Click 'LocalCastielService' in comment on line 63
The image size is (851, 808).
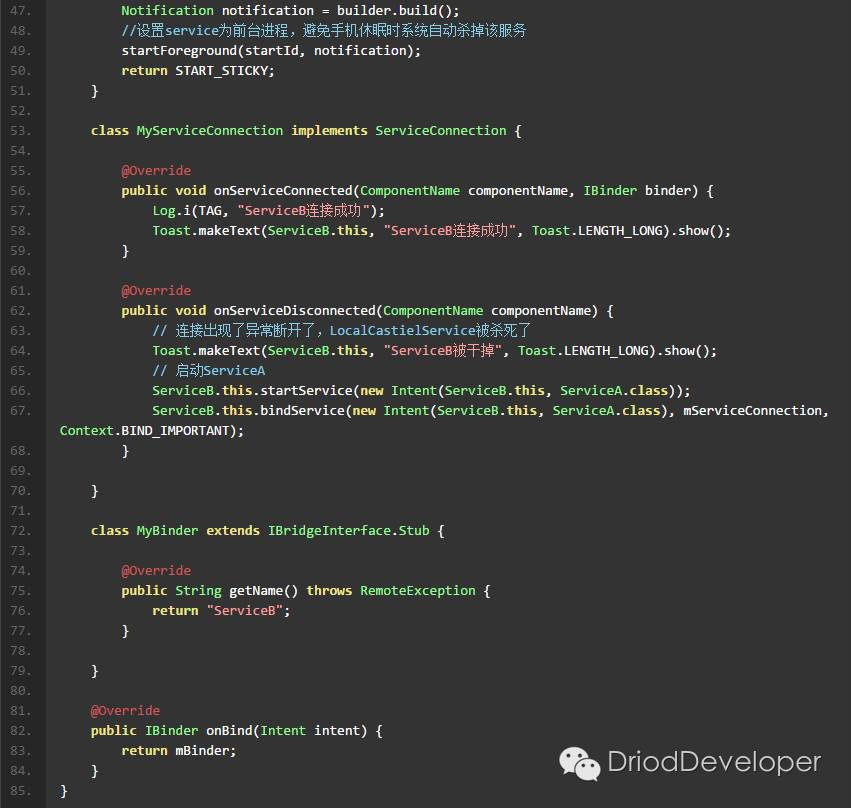[403, 331]
